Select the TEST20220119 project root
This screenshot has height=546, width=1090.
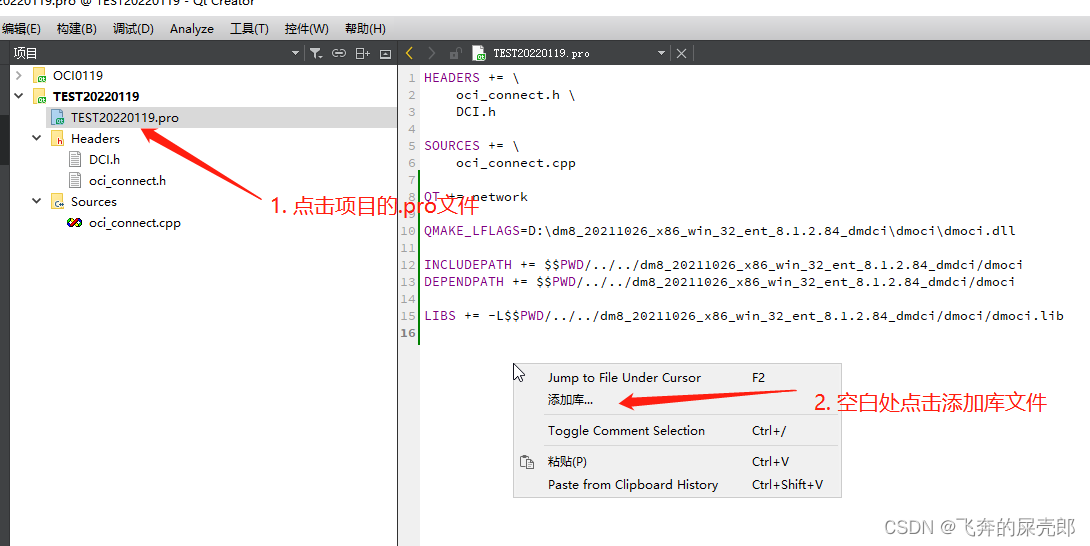tap(96, 96)
